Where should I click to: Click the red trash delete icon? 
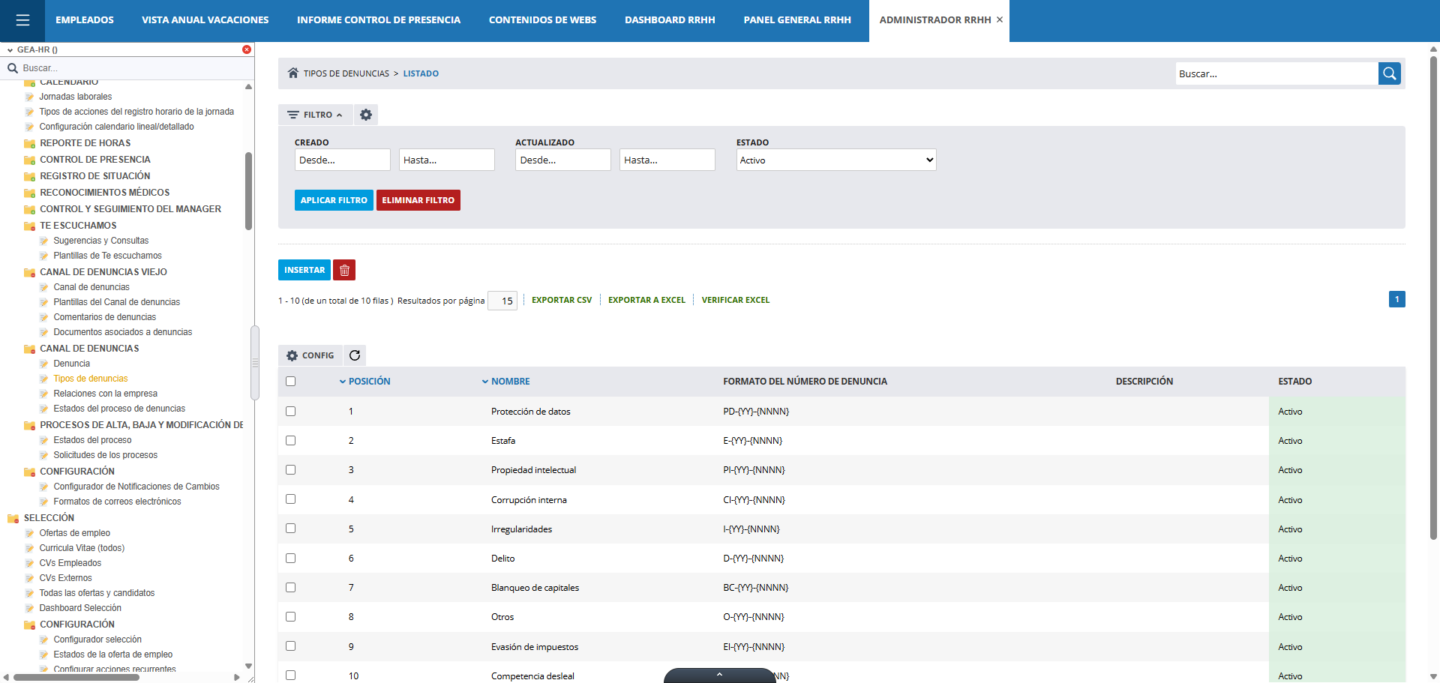(344, 270)
